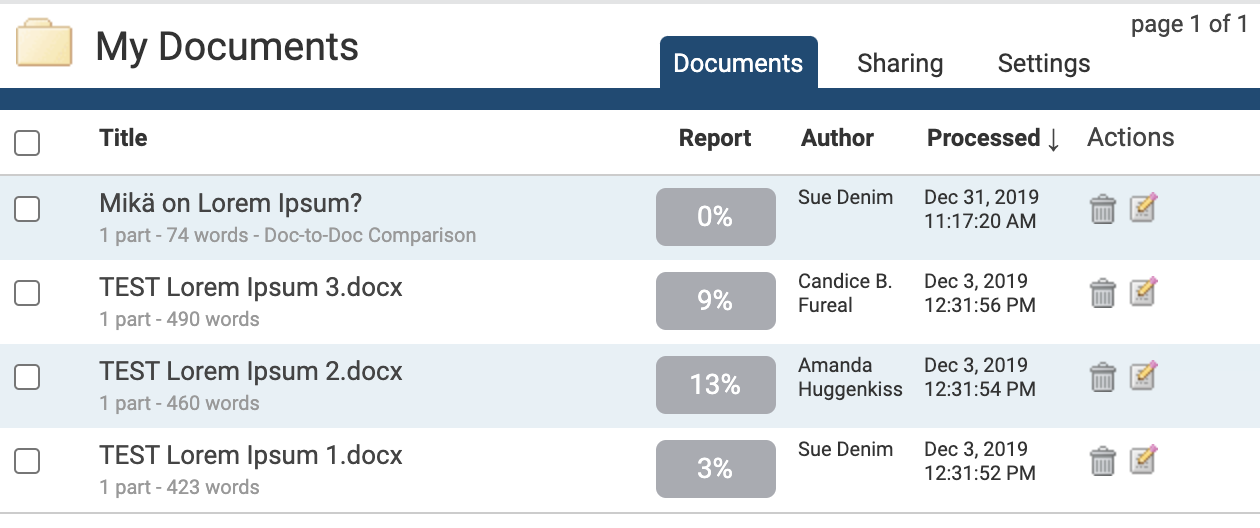This screenshot has height=528, width=1260.
Task: Open the Settings tab
Action: point(1043,64)
